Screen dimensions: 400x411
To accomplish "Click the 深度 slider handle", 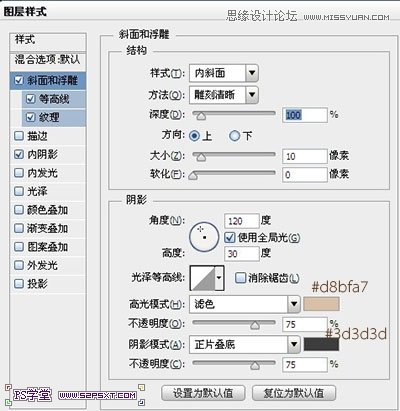I will click(x=201, y=116).
